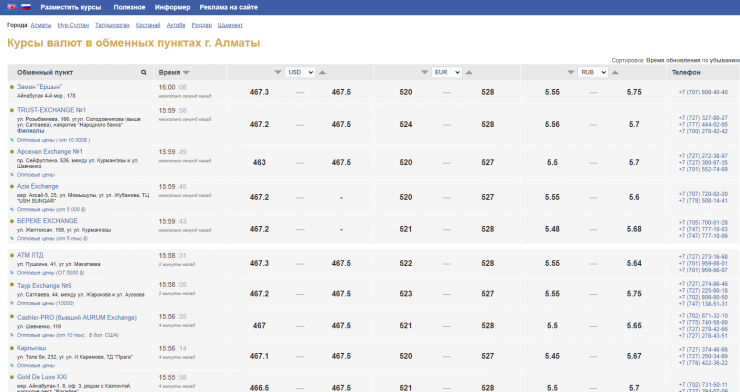Viewport: 740px width, 392px height.
Task: Click the green status dot beside TRUST-EXCHANGE №1
Action: pyautogui.click(x=12, y=110)
